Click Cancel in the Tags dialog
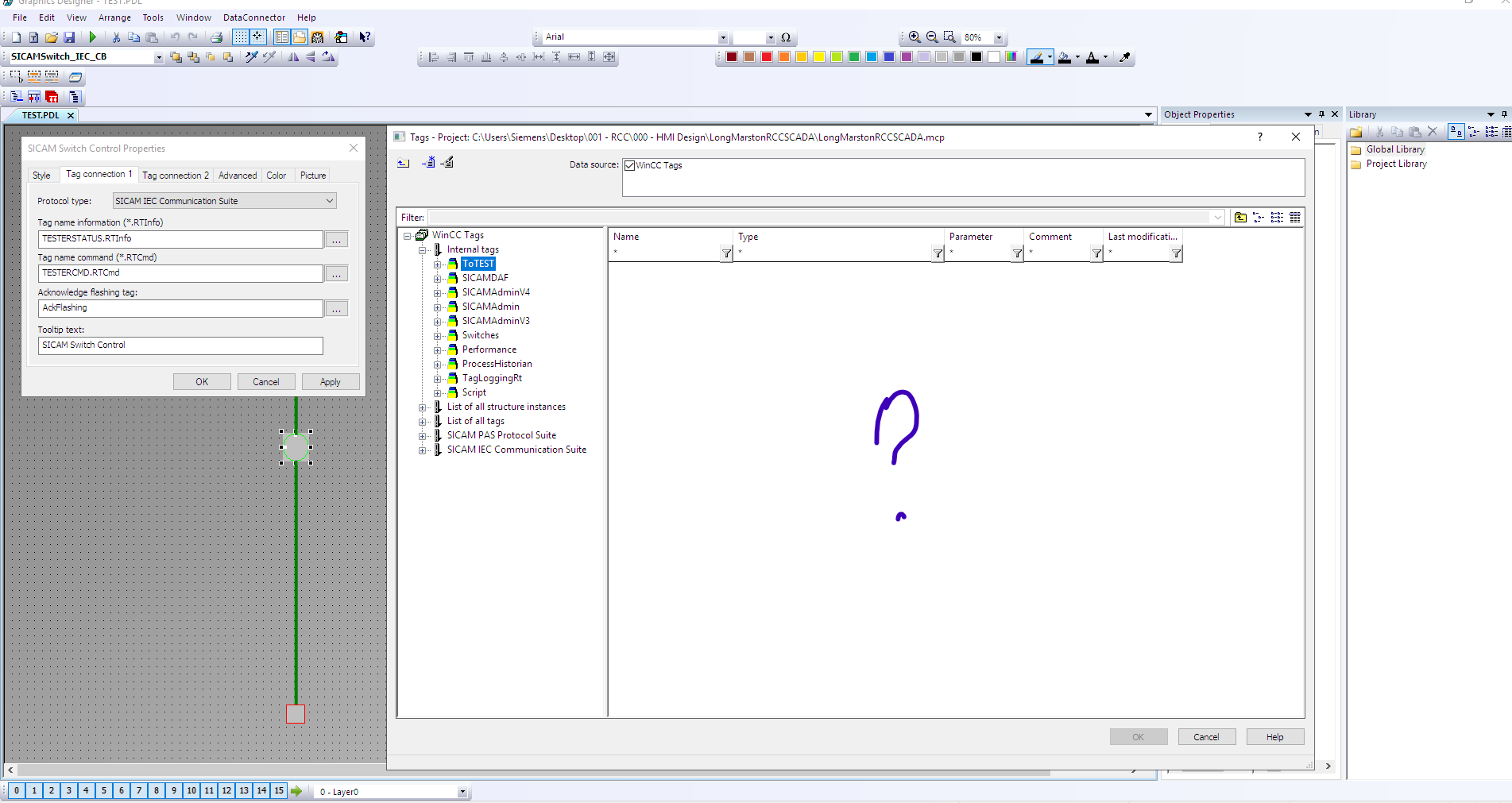The image size is (1512, 803). [x=1205, y=737]
